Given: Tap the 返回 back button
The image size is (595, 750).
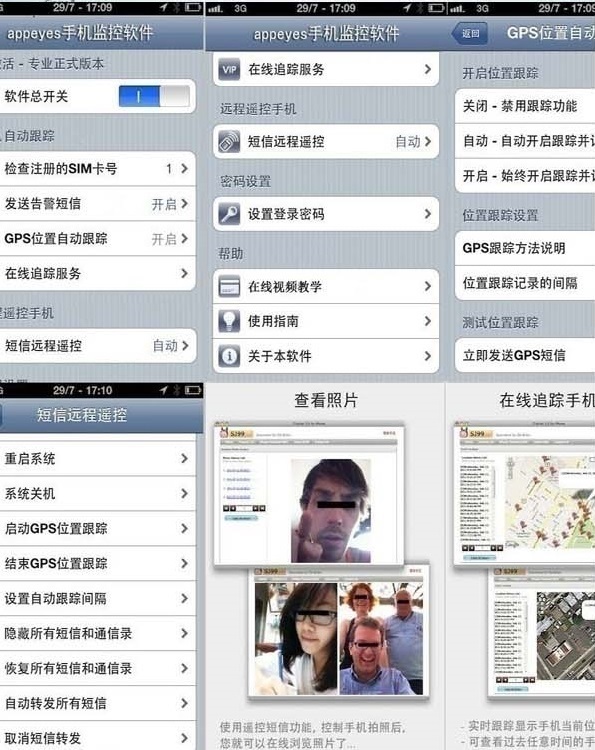Looking at the screenshot, I should click(x=470, y=33).
